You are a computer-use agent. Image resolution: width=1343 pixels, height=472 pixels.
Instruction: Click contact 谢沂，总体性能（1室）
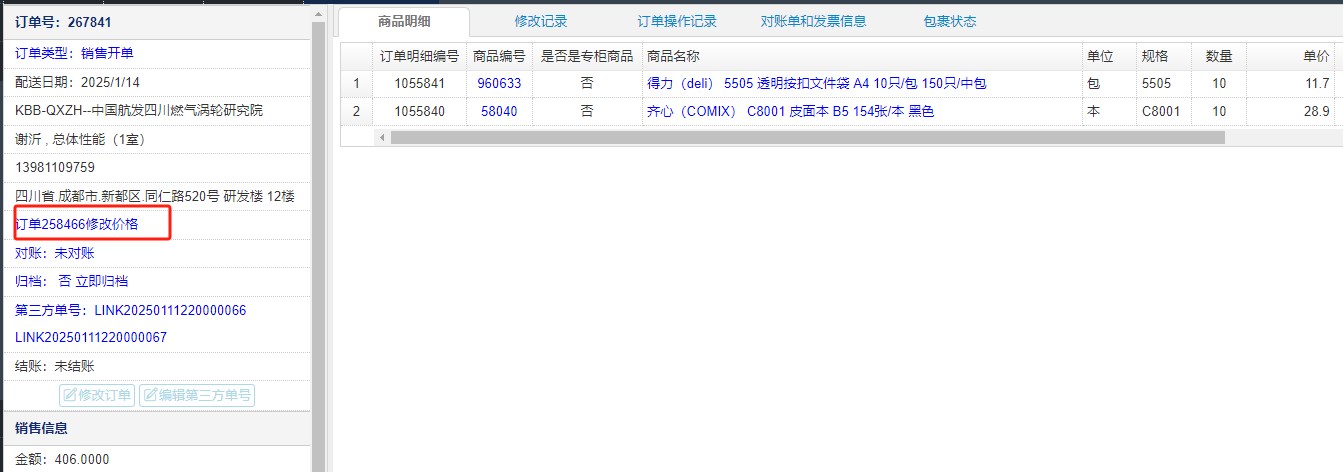80,139
